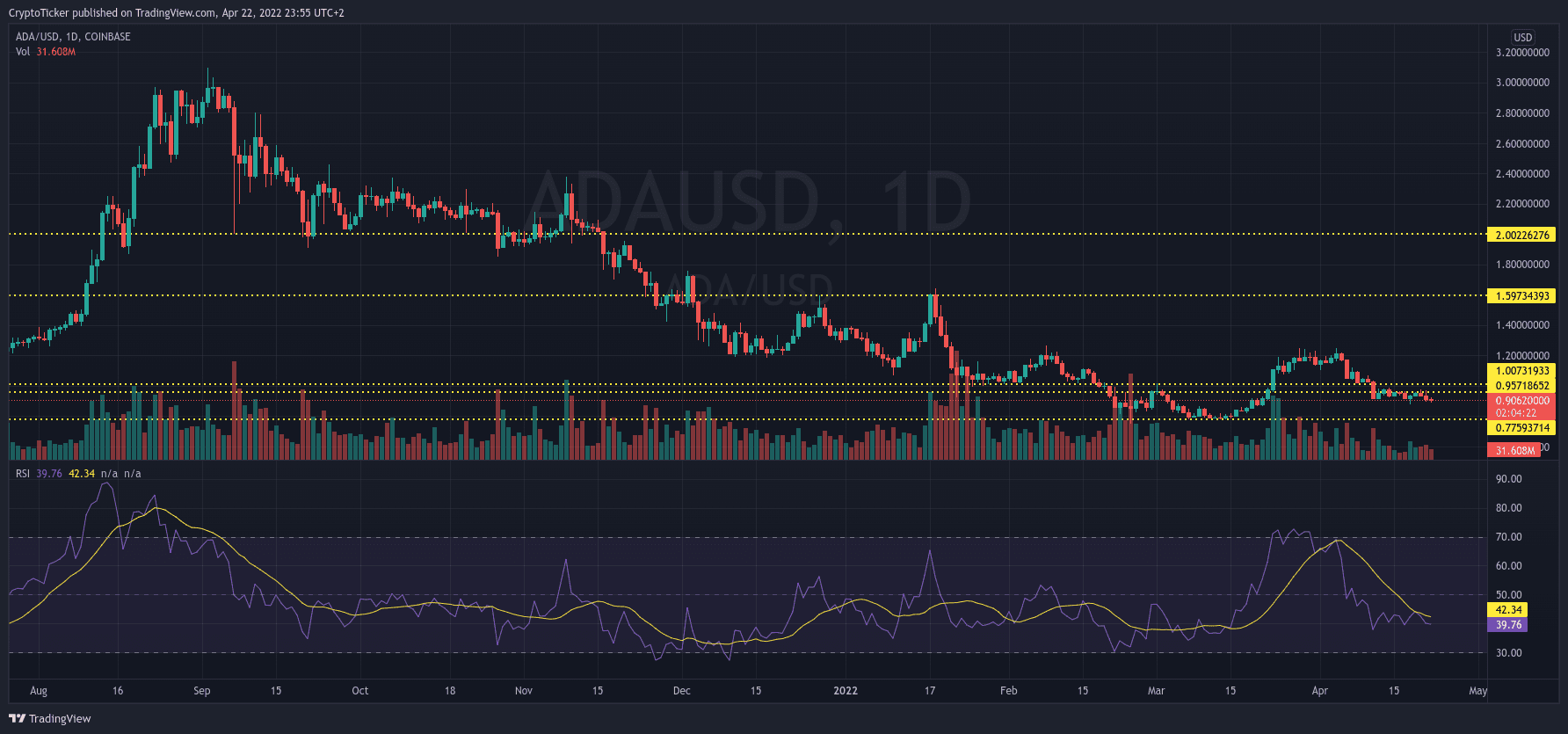Image resolution: width=1568 pixels, height=734 pixels.
Task: Select the 0.77593714 yellow price label
Action: (x=1521, y=428)
